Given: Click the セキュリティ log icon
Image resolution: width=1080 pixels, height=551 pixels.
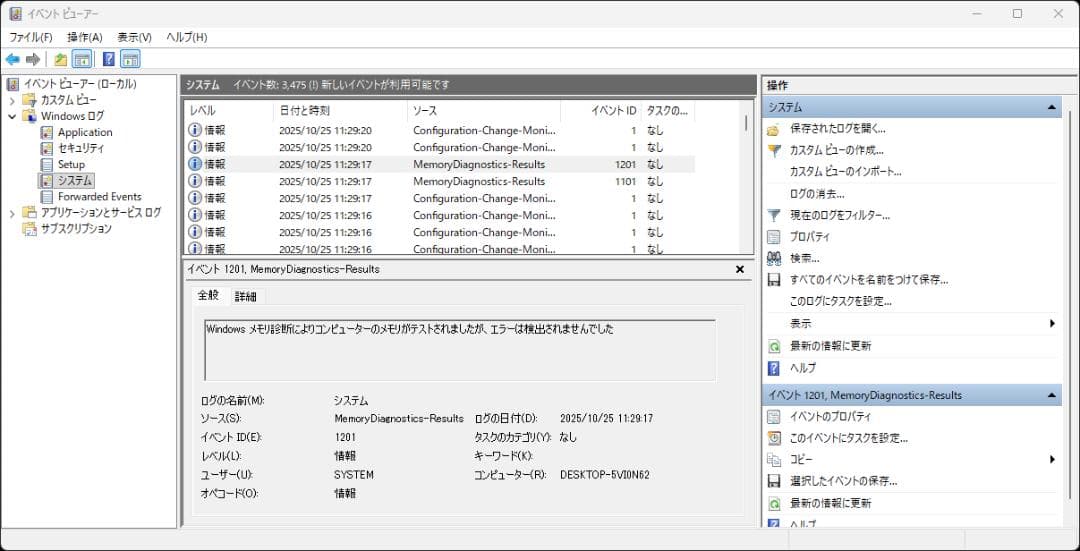Looking at the screenshot, I should [46, 148].
